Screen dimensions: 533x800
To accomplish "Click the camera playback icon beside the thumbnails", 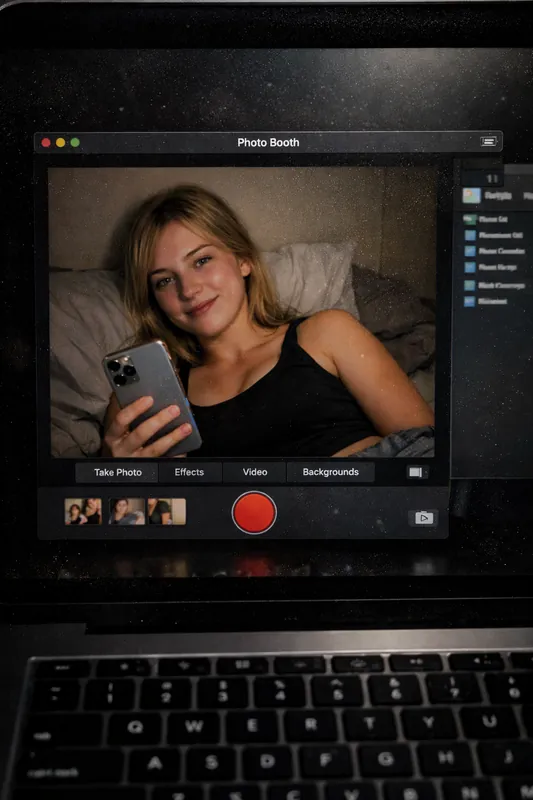I will (x=423, y=518).
